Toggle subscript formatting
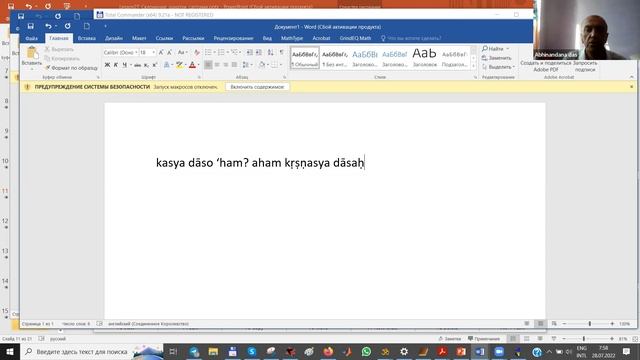 (x=146, y=65)
